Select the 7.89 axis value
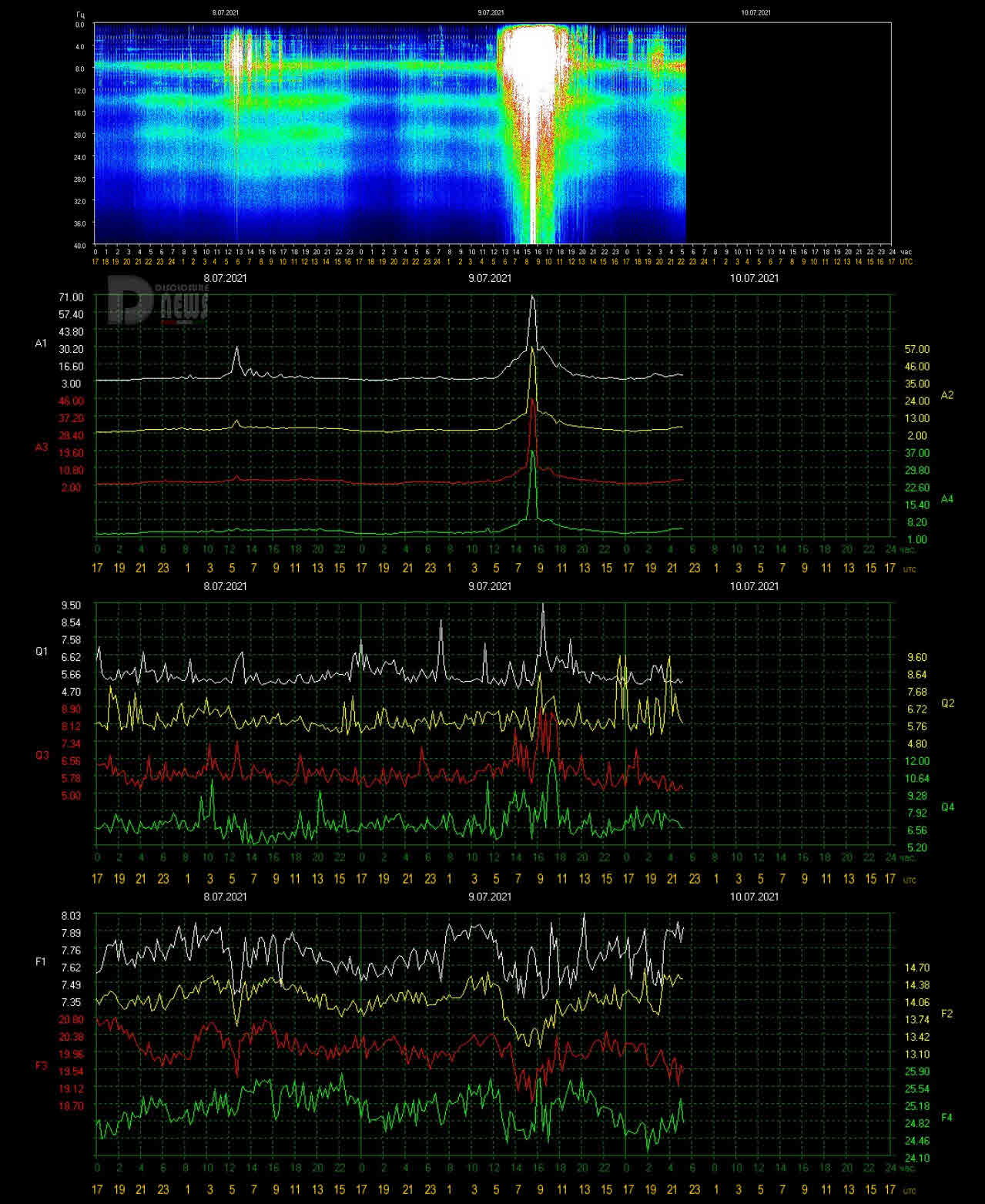 (x=70, y=933)
